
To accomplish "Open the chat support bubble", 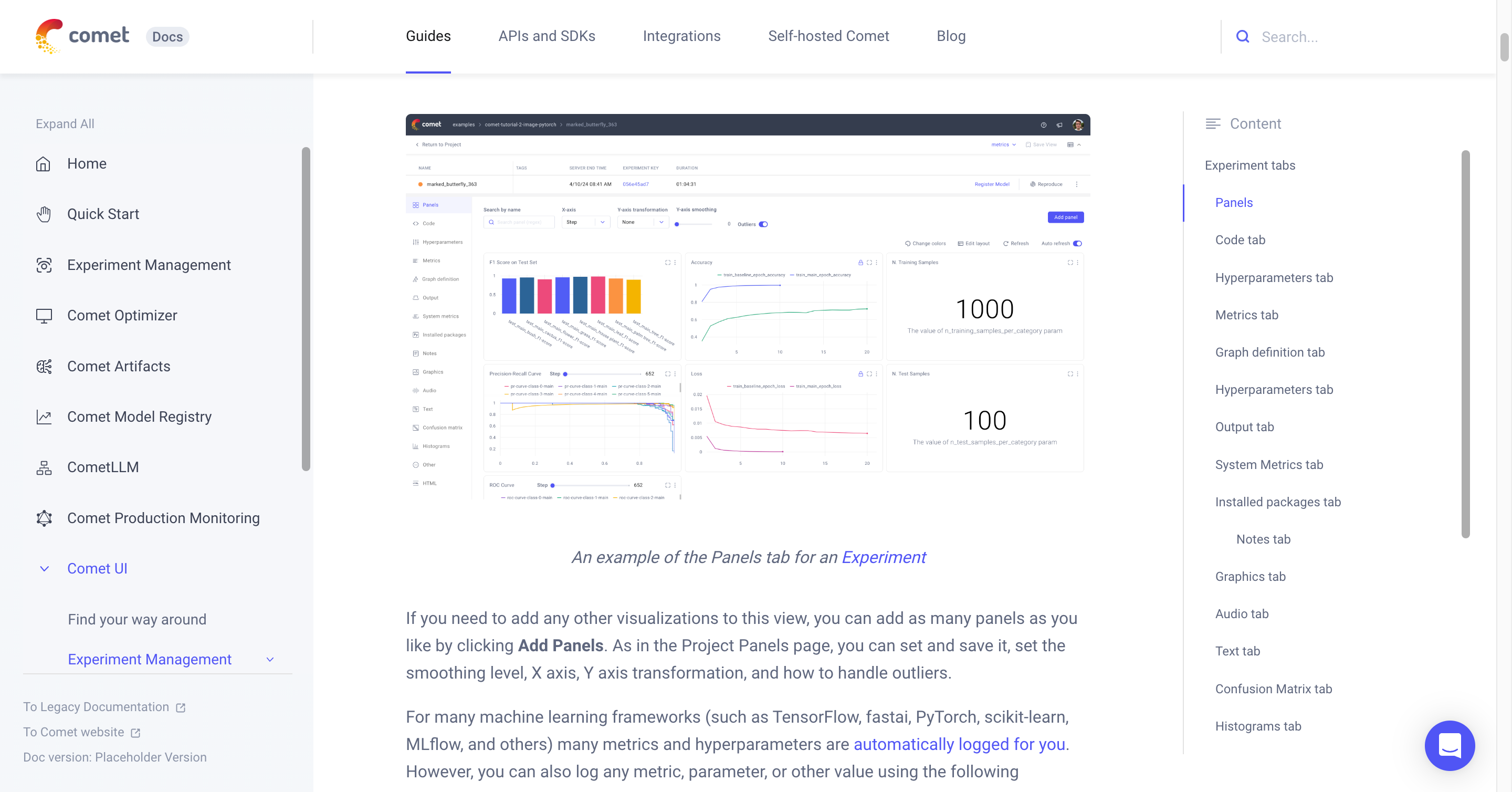I will point(1450,746).
